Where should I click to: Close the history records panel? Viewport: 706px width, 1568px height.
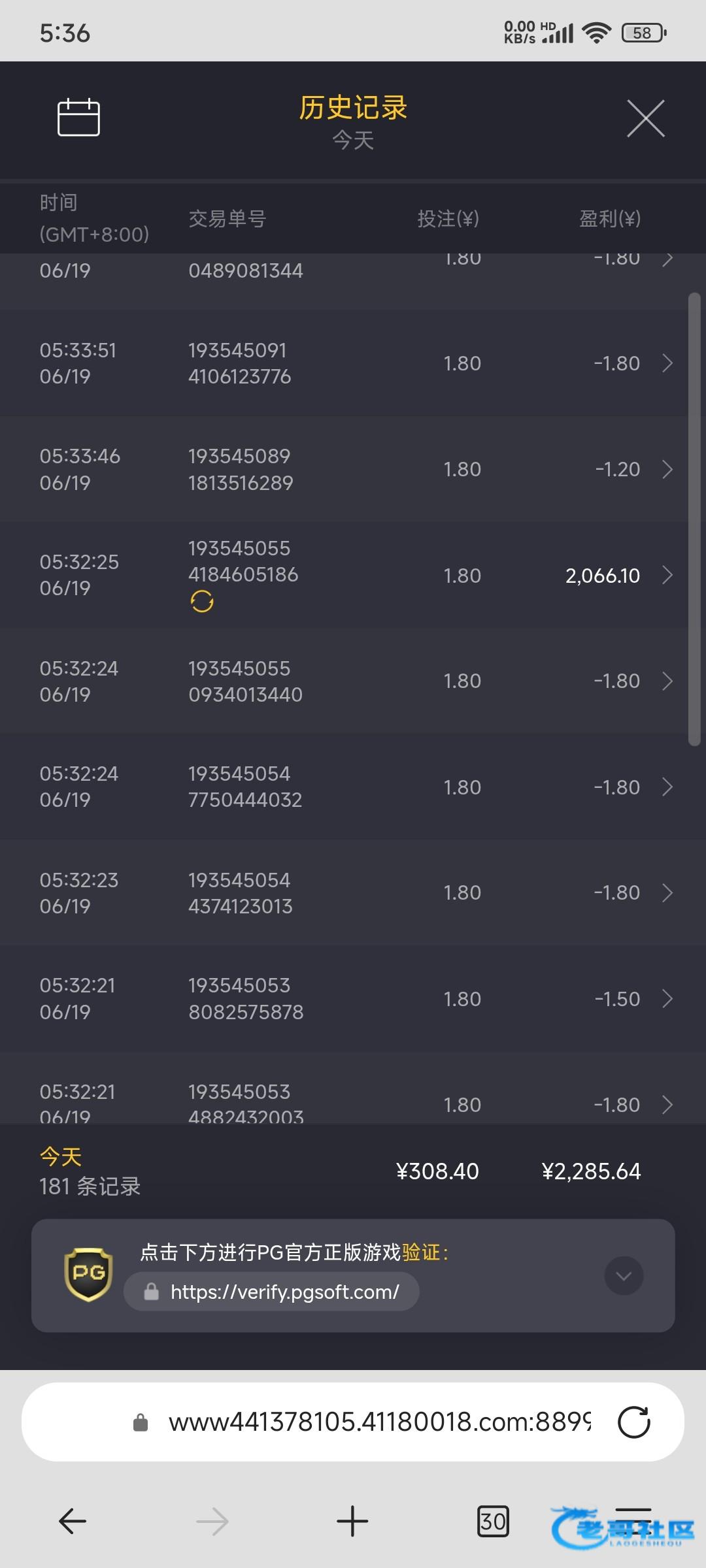pos(645,118)
